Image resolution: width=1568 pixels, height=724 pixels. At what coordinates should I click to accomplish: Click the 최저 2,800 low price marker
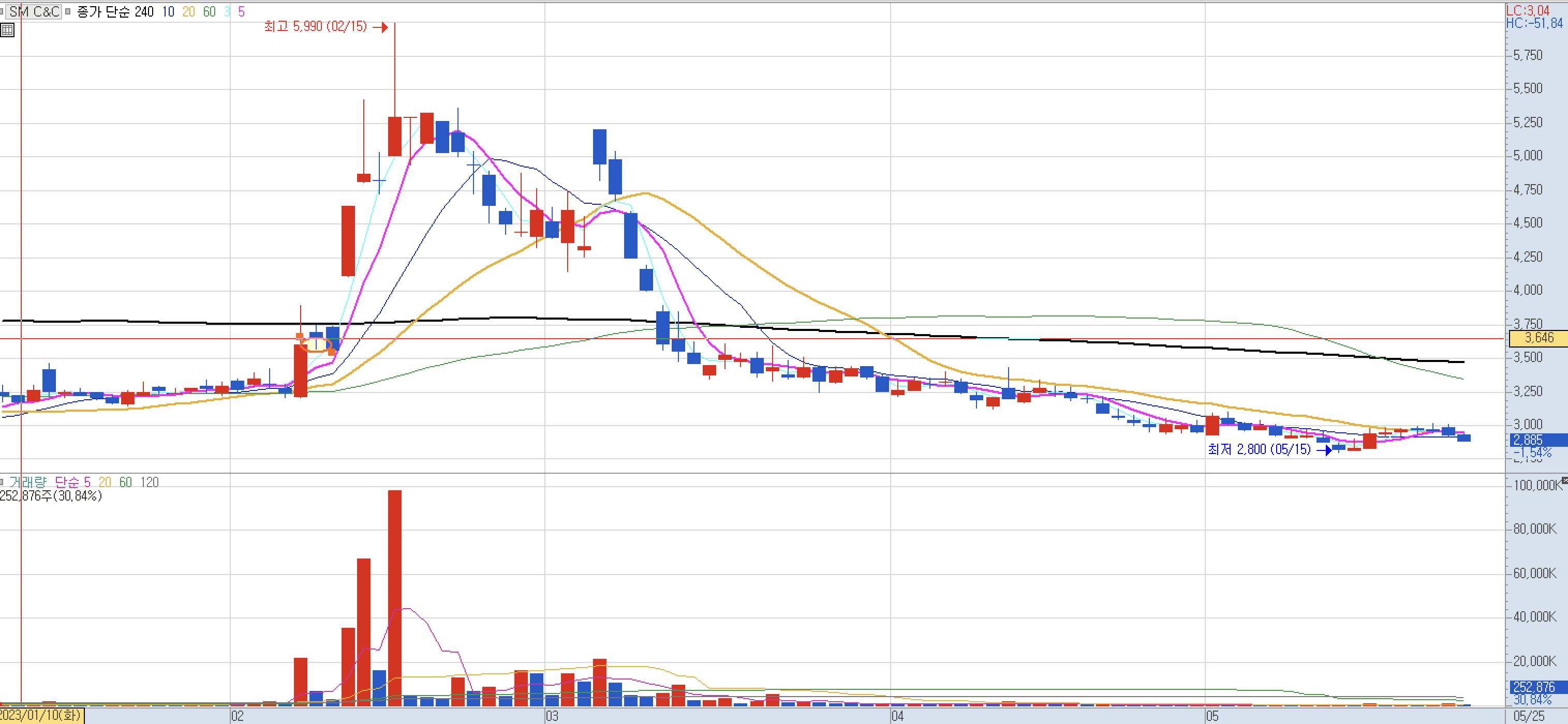click(x=1259, y=449)
